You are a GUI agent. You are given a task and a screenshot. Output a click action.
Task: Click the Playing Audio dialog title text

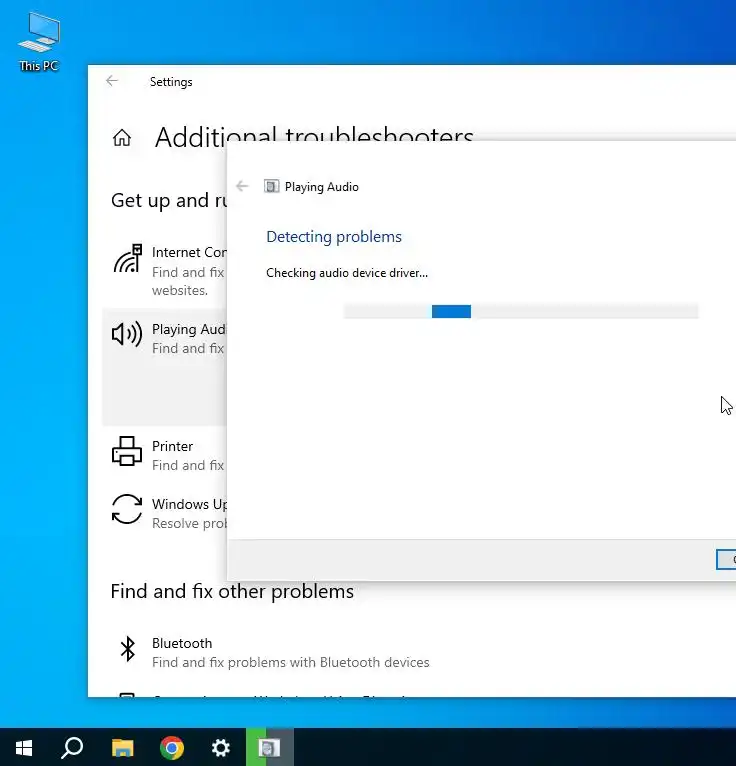[x=322, y=187]
